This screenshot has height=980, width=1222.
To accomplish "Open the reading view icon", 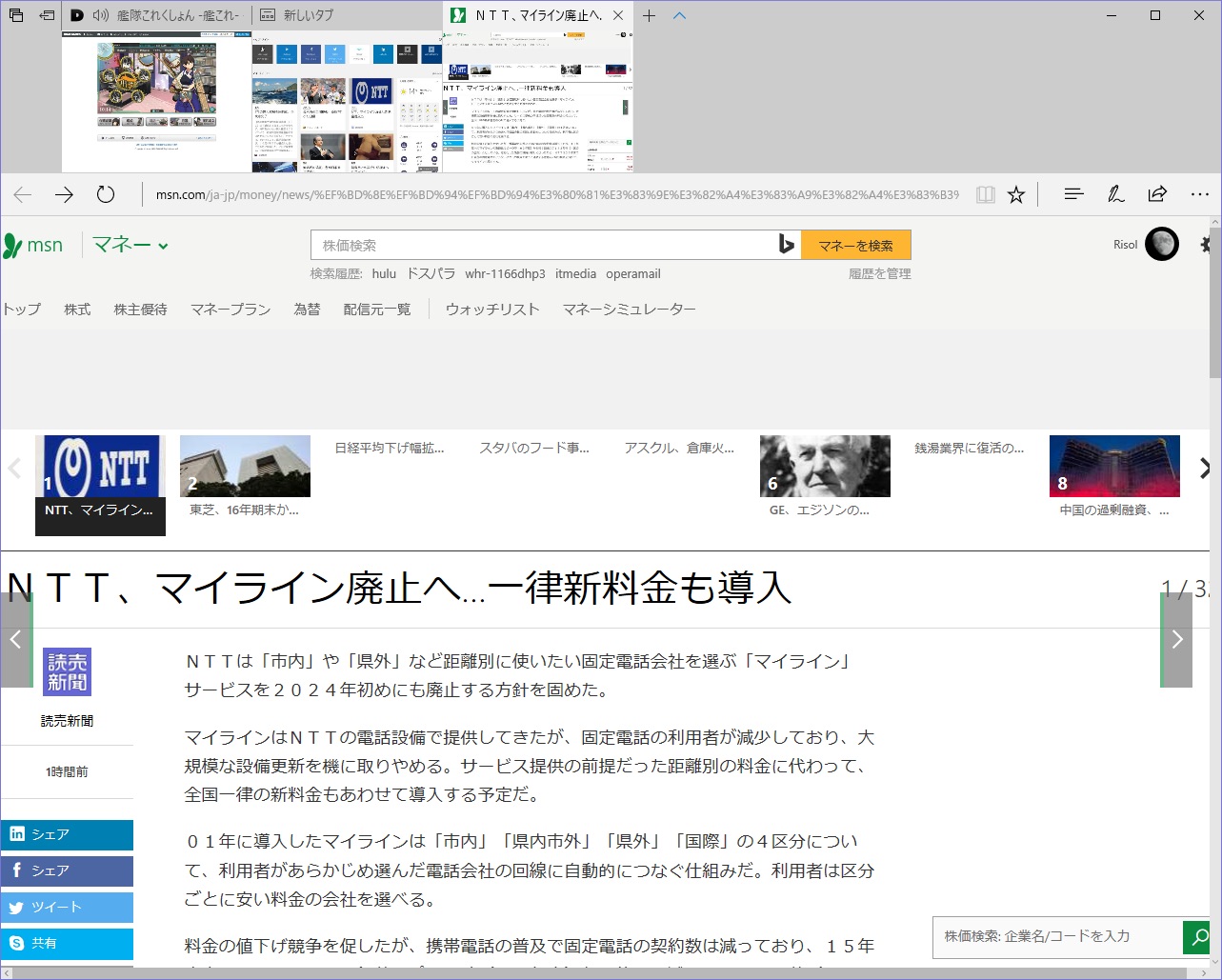I will point(986,194).
